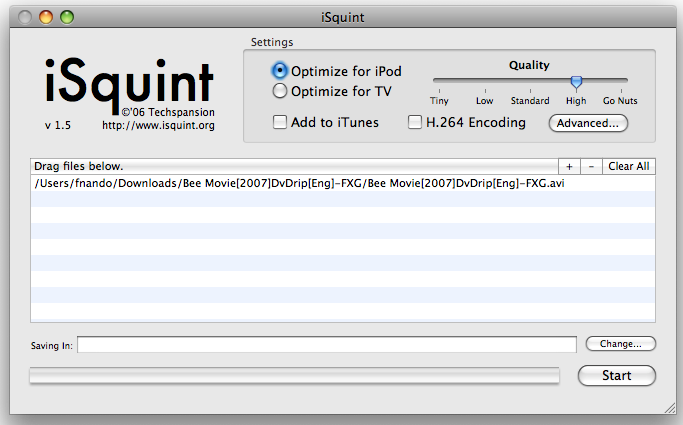This screenshot has width=683, height=425.
Task: Set quality to Tiny tick
Action: (x=439, y=91)
